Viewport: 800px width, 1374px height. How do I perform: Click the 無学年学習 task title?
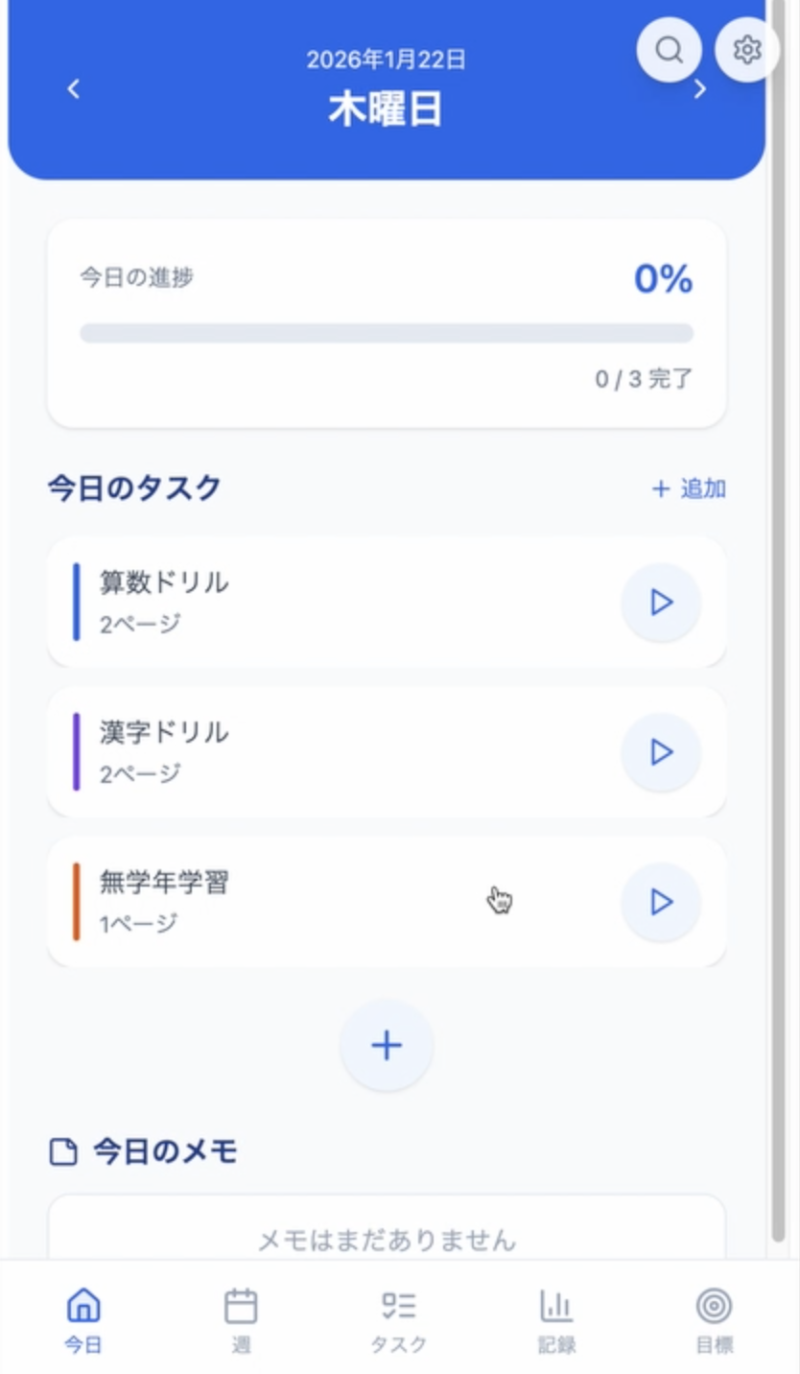[x=164, y=882]
